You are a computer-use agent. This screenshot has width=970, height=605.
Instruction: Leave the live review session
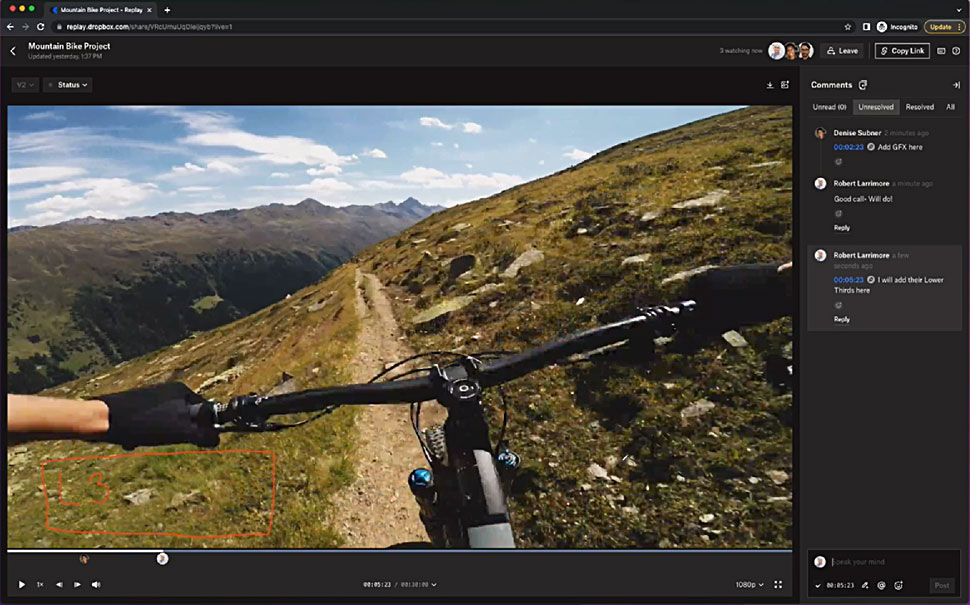coord(843,51)
